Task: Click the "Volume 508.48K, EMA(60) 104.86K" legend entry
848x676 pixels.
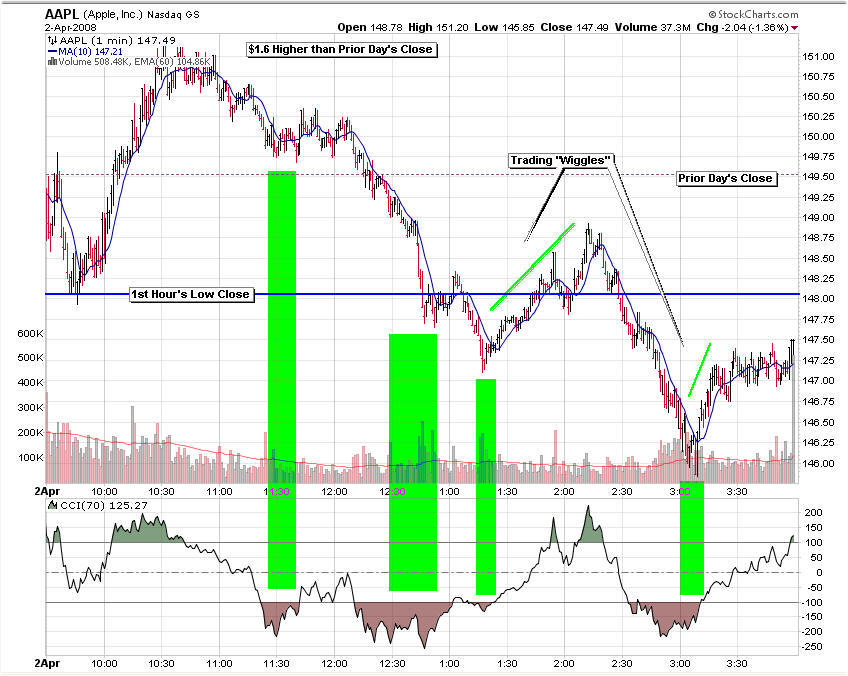Action: [x=134, y=62]
